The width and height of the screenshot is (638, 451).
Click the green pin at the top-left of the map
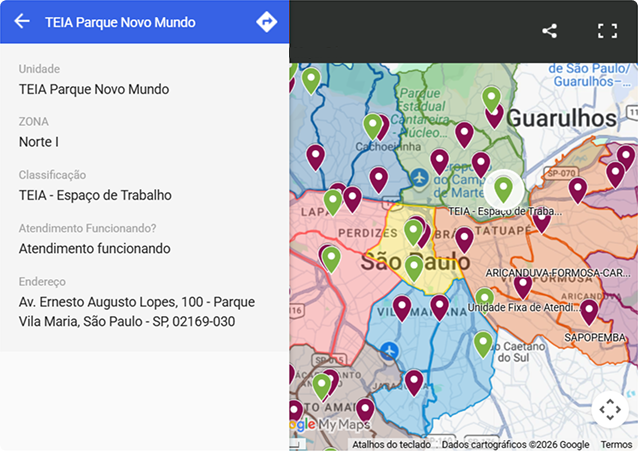(x=311, y=81)
